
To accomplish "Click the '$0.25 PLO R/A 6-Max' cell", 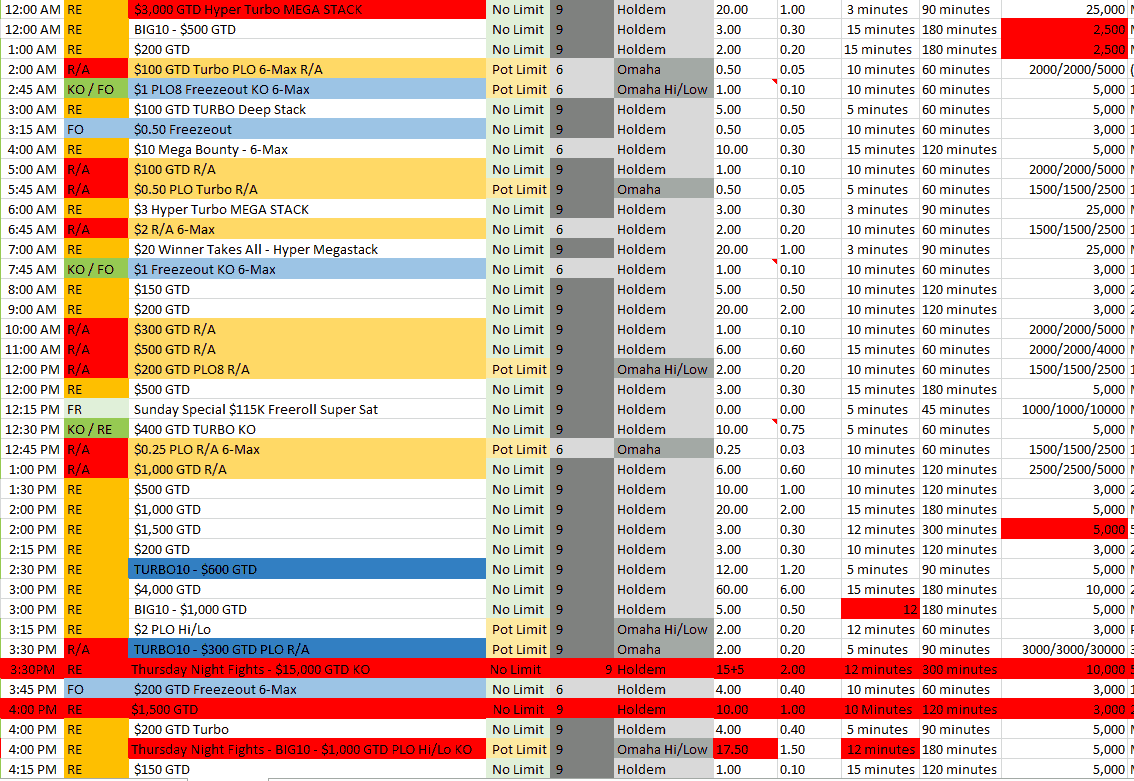I will tap(307, 450).
